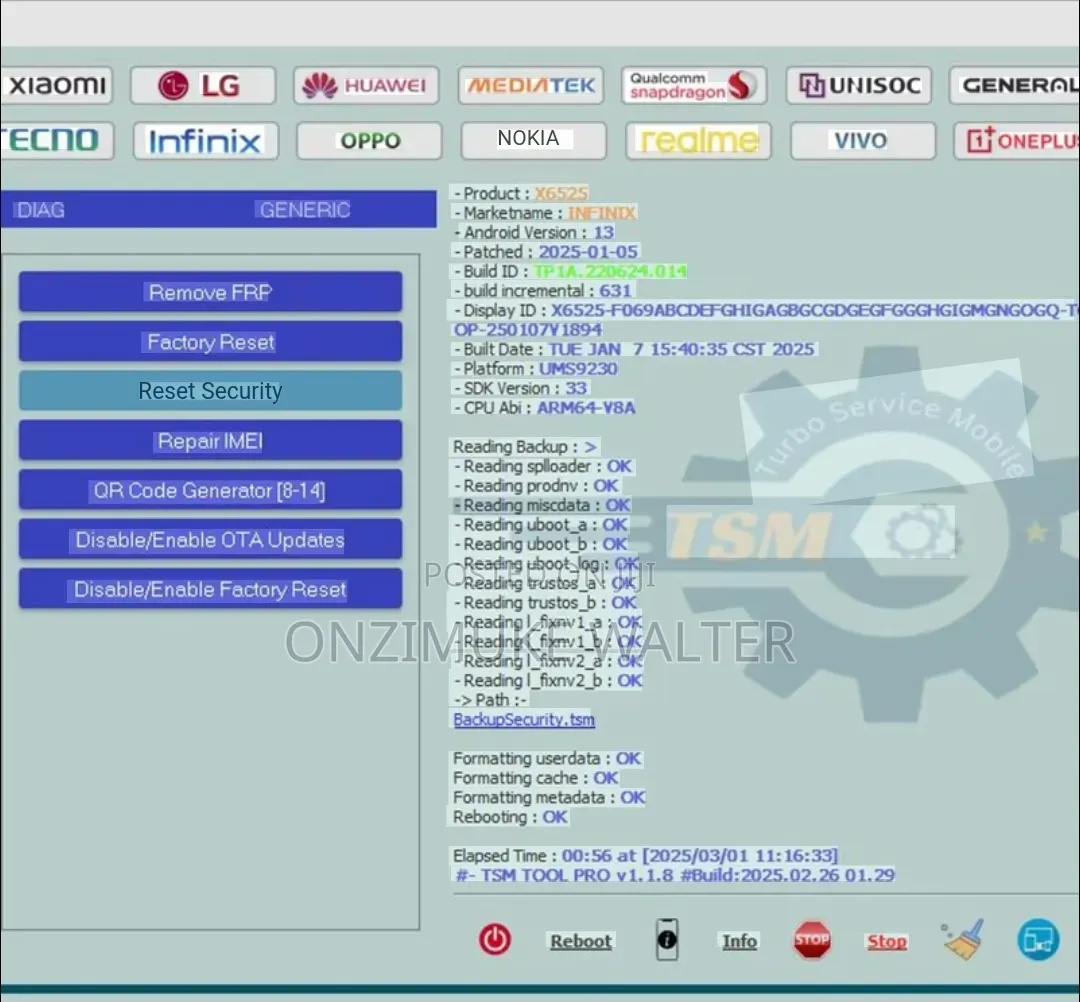Click the red Stop text label
This screenshot has height=1002, width=1080.
[x=886, y=941]
